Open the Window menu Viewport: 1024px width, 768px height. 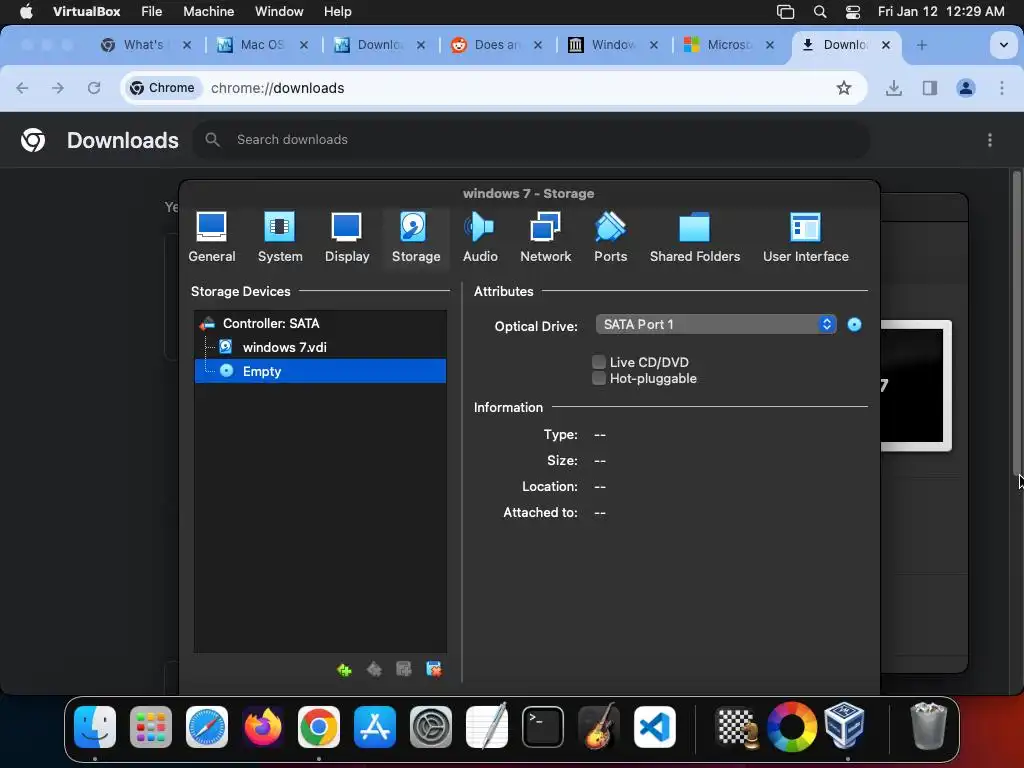[279, 11]
